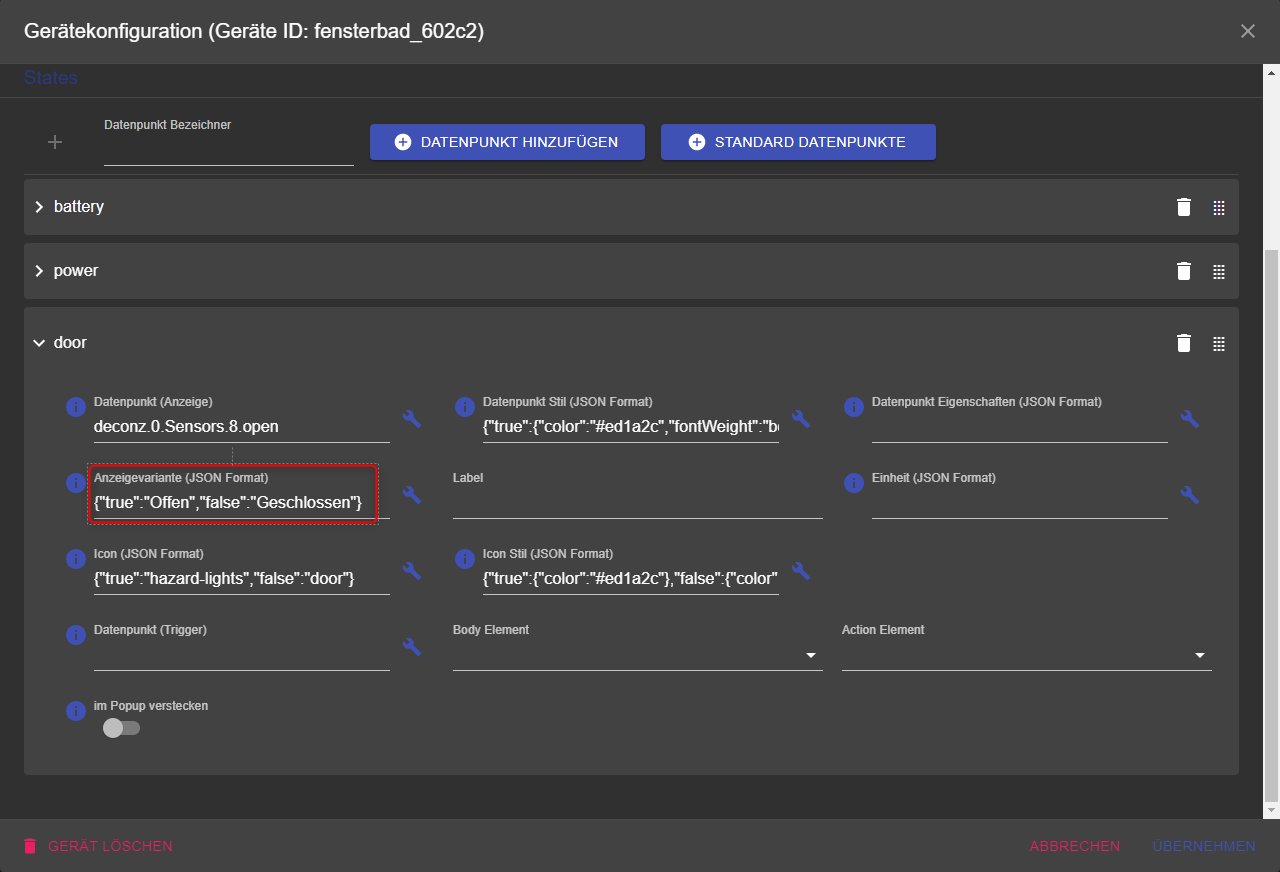Delete the power state row
The width and height of the screenshot is (1280, 872).
pos(1184,271)
